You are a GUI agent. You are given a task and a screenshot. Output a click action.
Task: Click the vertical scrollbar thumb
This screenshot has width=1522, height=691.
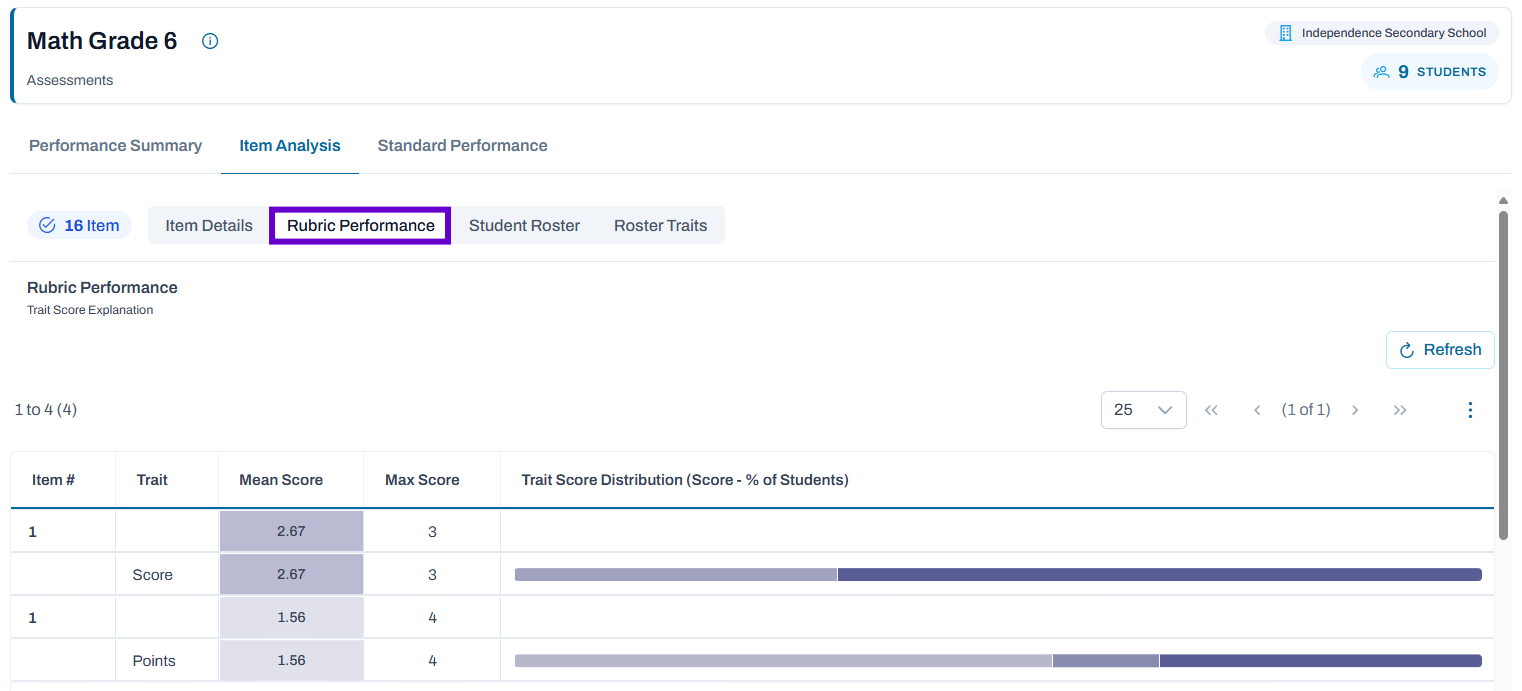click(1503, 375)
